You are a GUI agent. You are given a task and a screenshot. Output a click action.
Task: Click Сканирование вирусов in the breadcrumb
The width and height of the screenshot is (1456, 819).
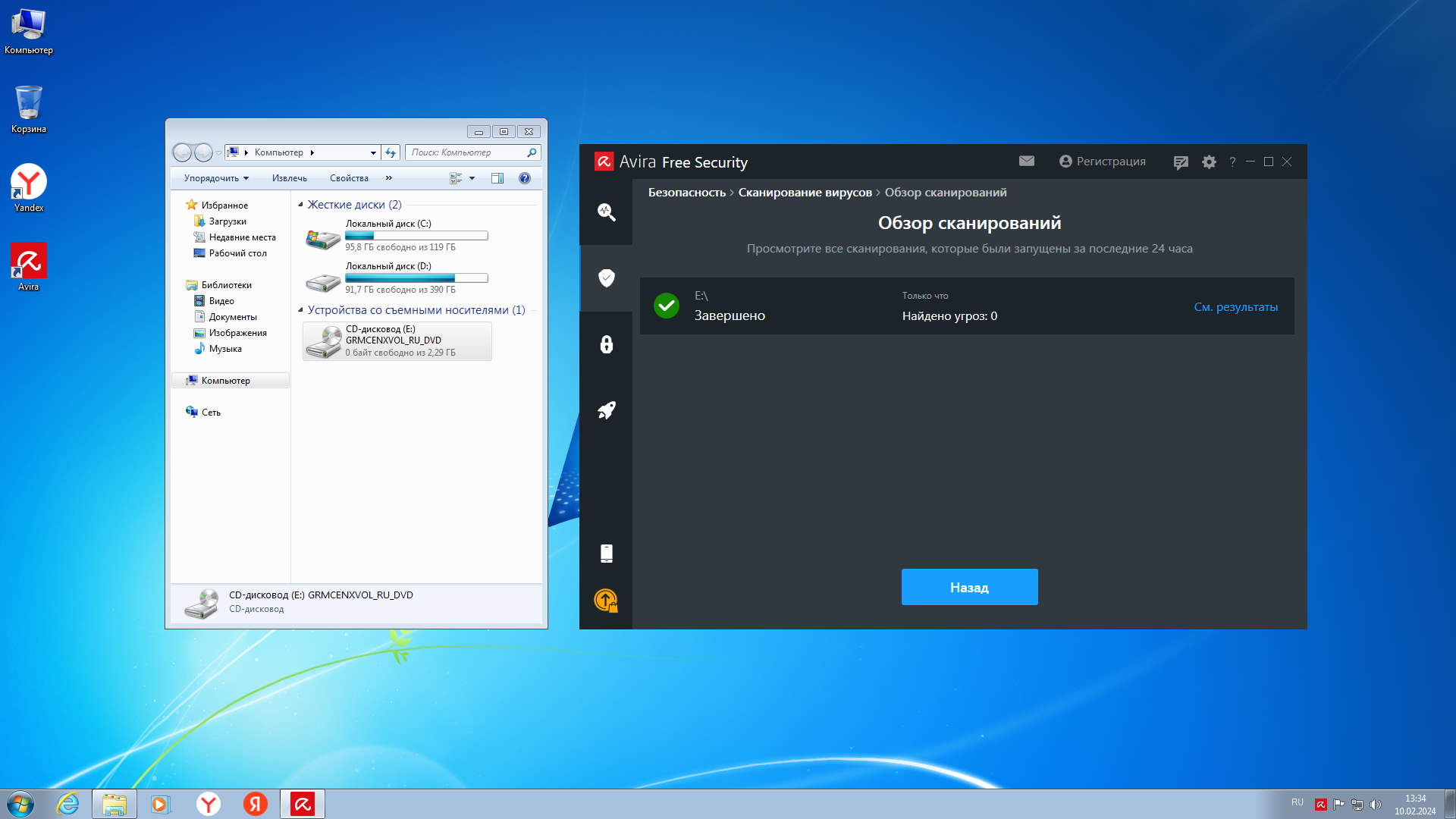click(x=805, y=193)
